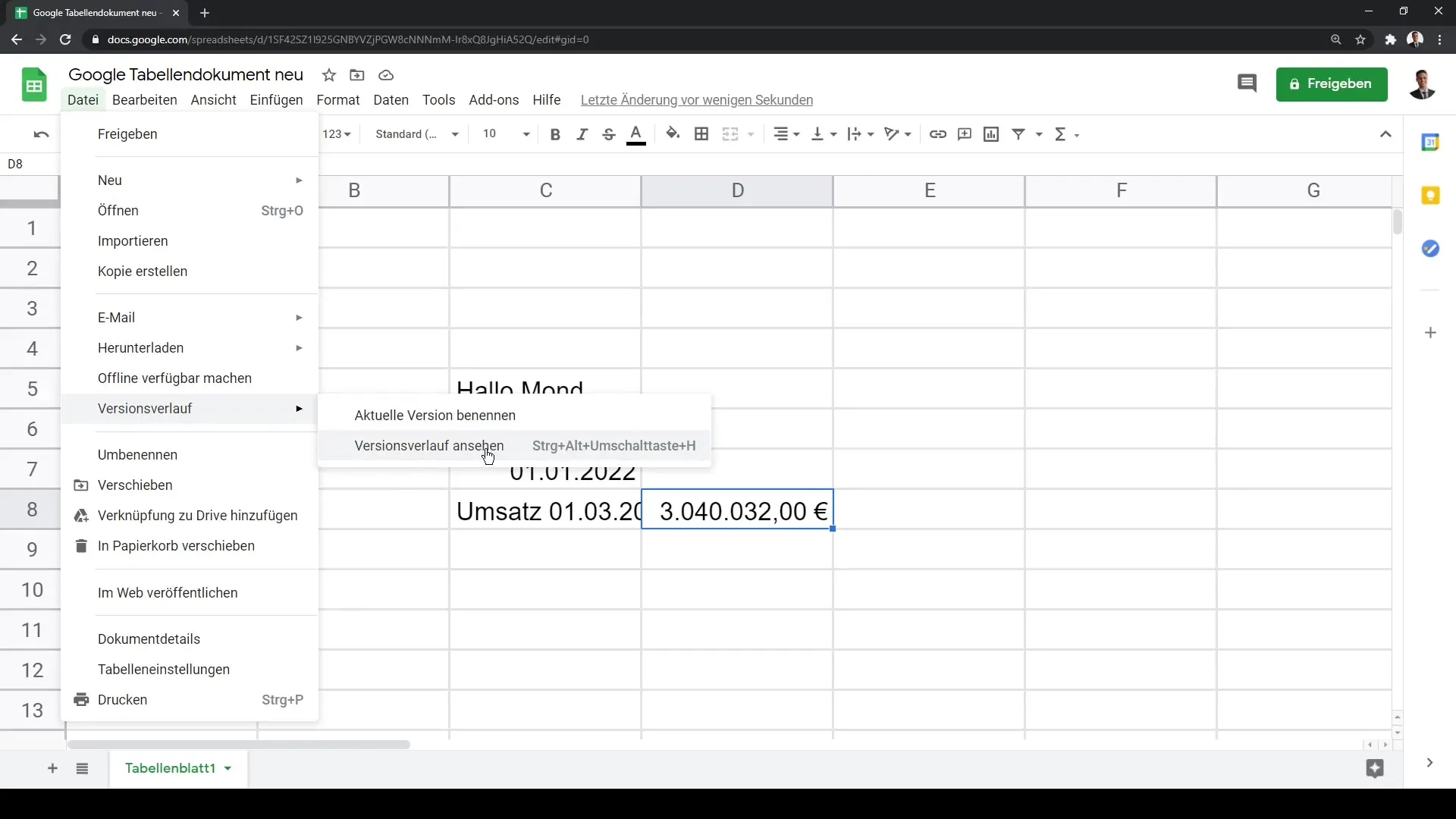Expand filter views dropdown arrow
Image resolution: width=1456 pixels, height=819 pixels.
pyautogui.click(x=1039, y=134)
